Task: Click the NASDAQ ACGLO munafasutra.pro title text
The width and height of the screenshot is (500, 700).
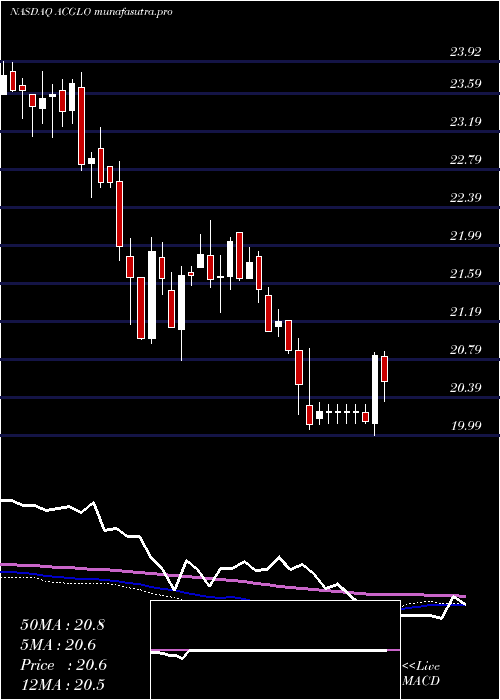Action: pos(92,12)
